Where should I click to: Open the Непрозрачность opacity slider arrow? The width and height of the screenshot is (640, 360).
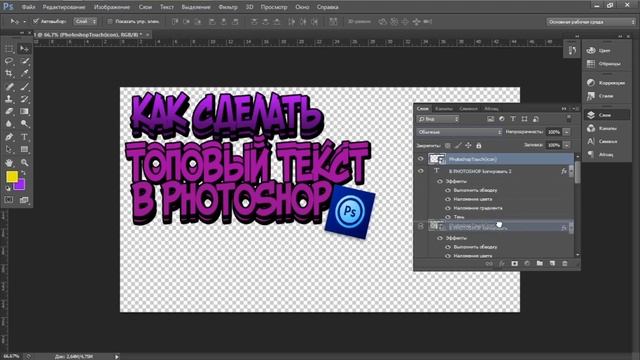pyautogui.click(x=567, y=132)
